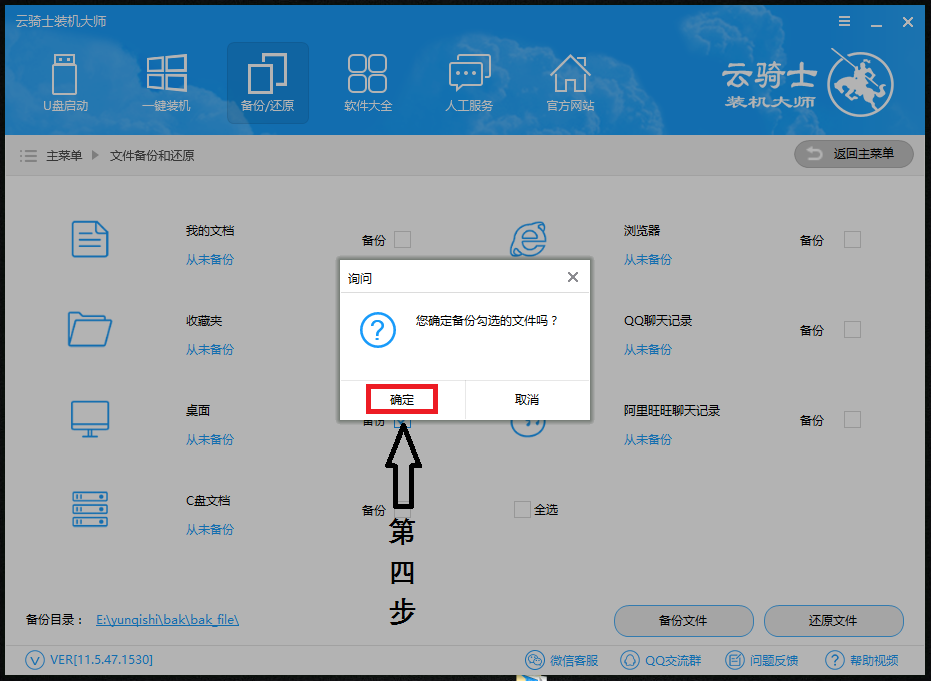Visit 官方网站 via the house icon

(x=570, y=74)
